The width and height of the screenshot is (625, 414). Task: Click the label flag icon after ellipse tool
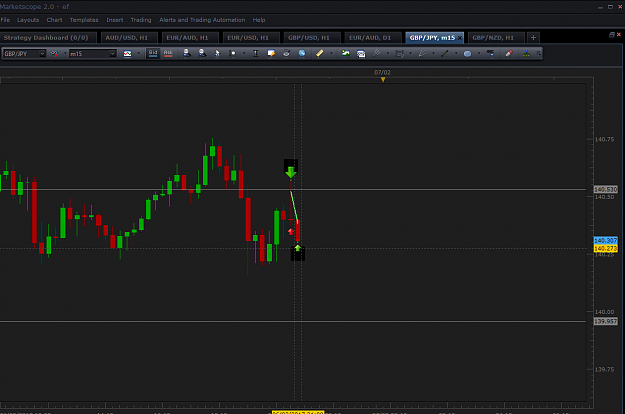click(491, 53)
